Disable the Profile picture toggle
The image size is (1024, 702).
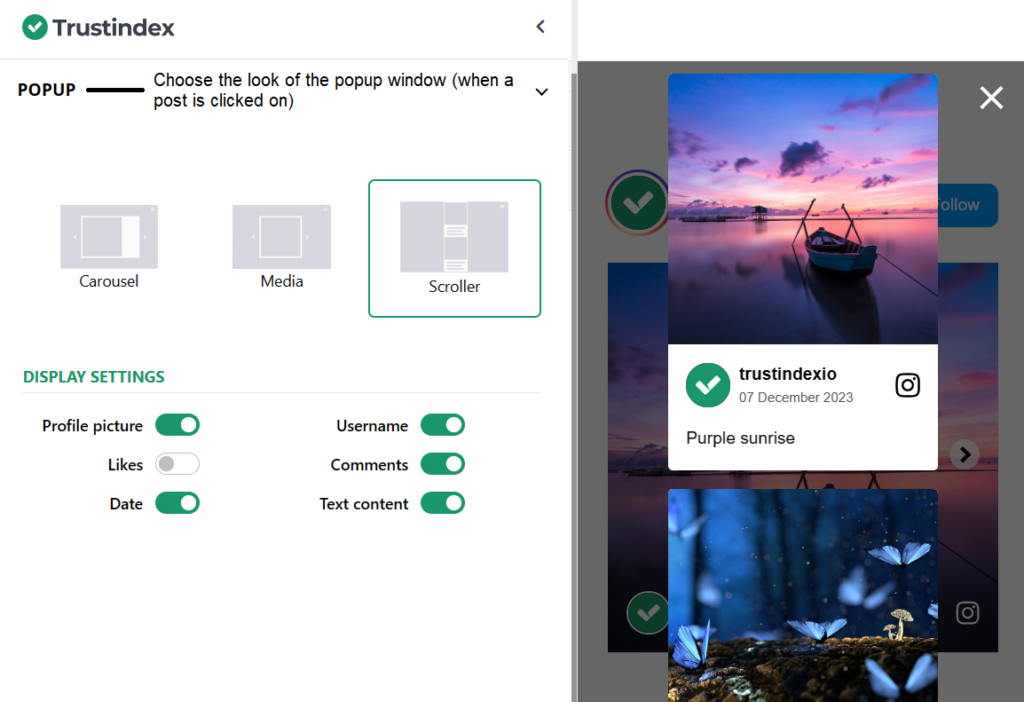(177, 426)
